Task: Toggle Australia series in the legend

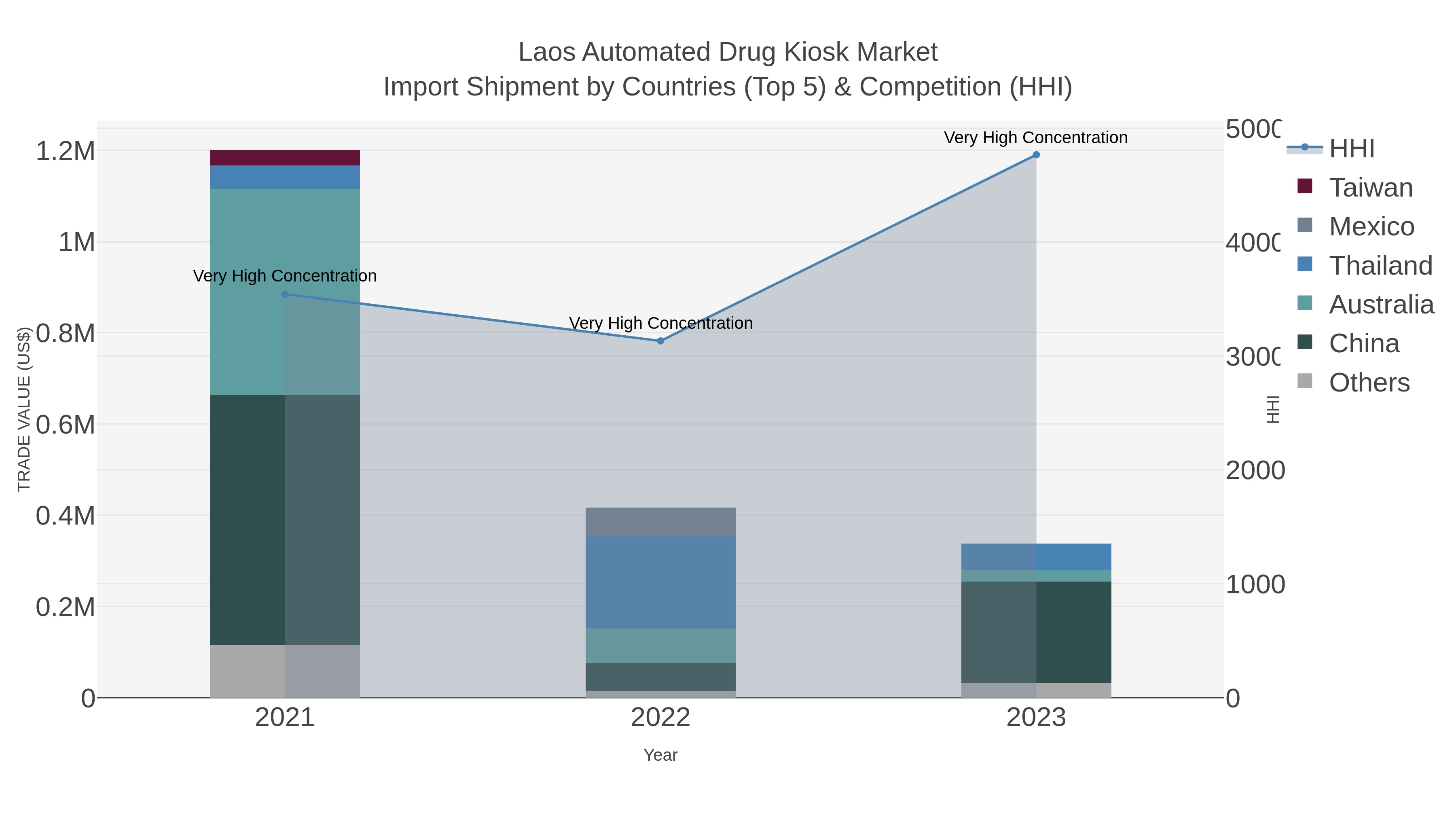Action: coord(1365,305)
